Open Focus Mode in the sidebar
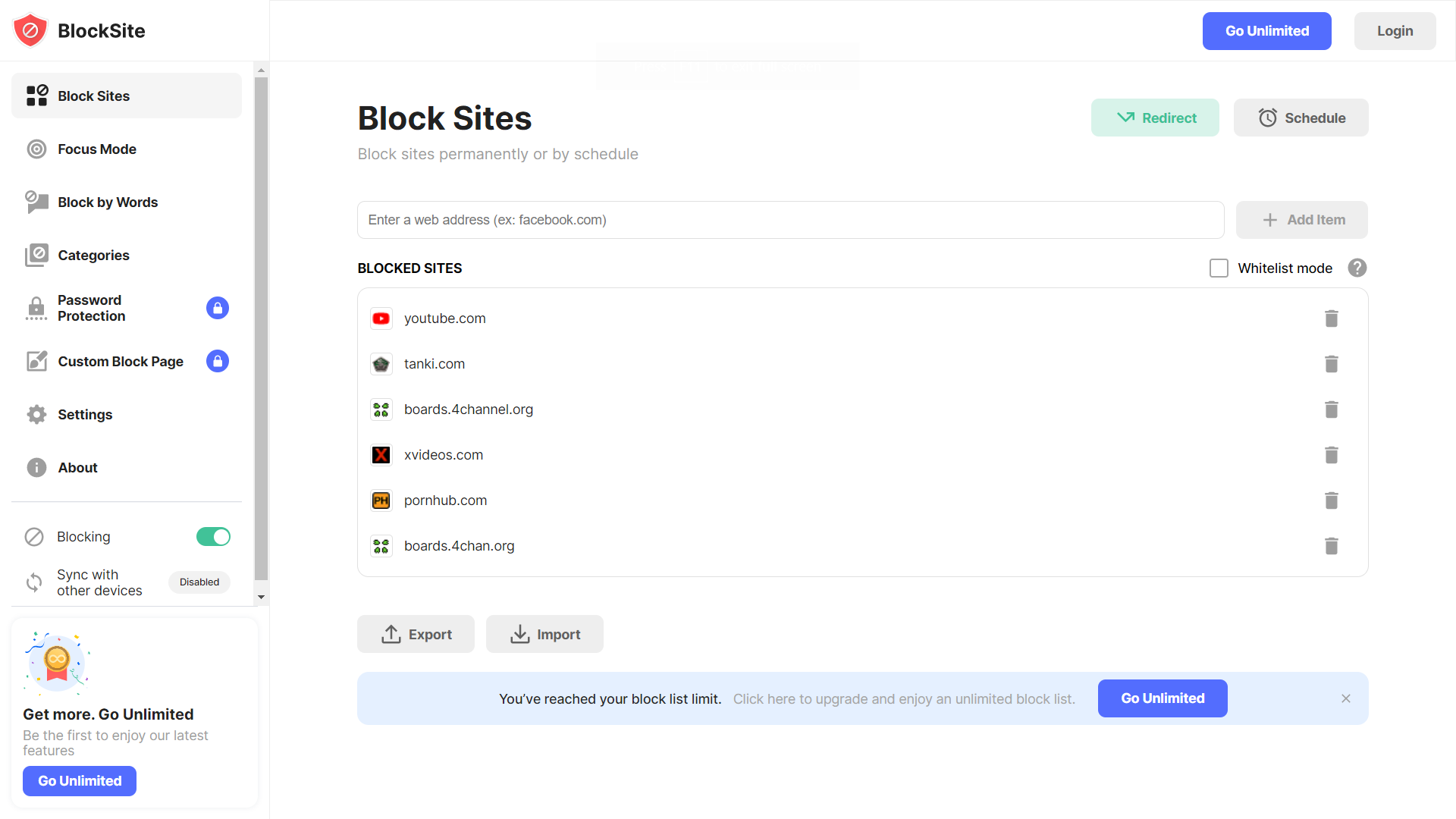Viewport: 1456px width, 819px height. pos(127,149)
